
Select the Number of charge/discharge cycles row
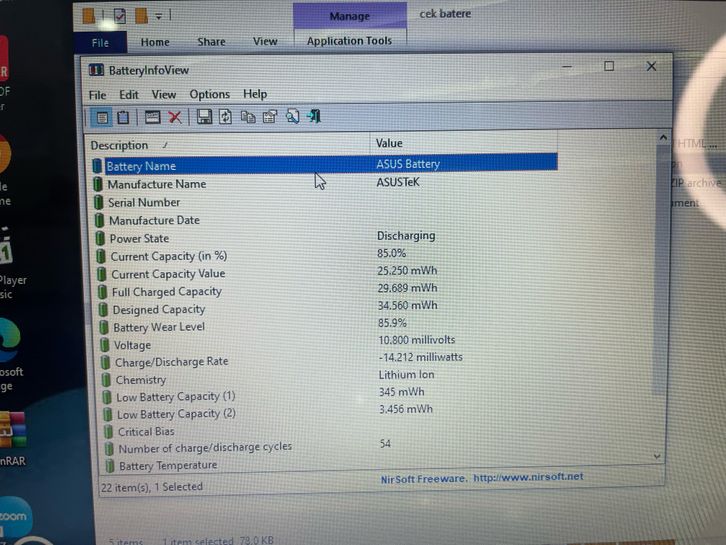[332, 448]
